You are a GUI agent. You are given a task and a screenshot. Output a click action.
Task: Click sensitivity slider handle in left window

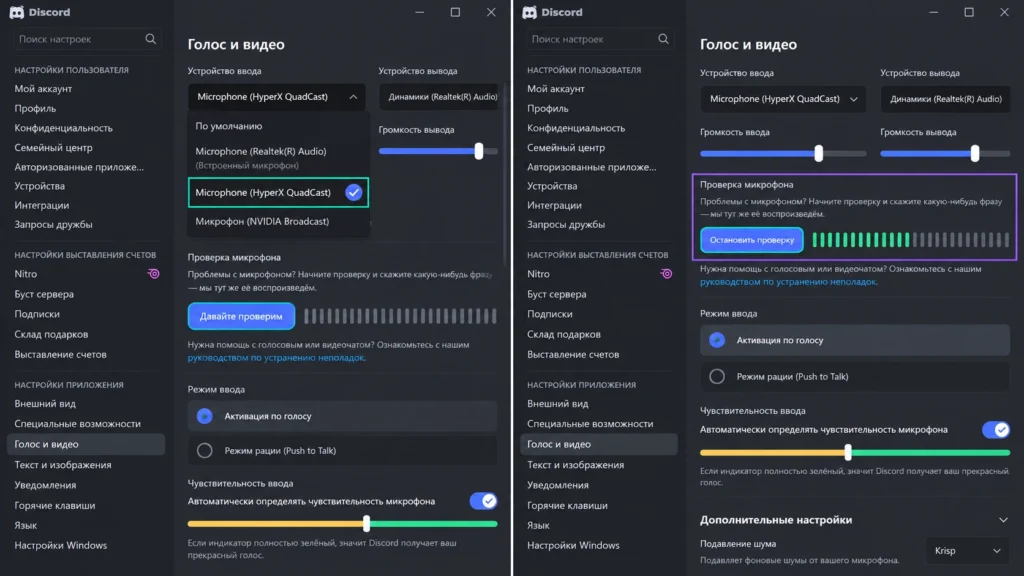click(x=366, y=523)
